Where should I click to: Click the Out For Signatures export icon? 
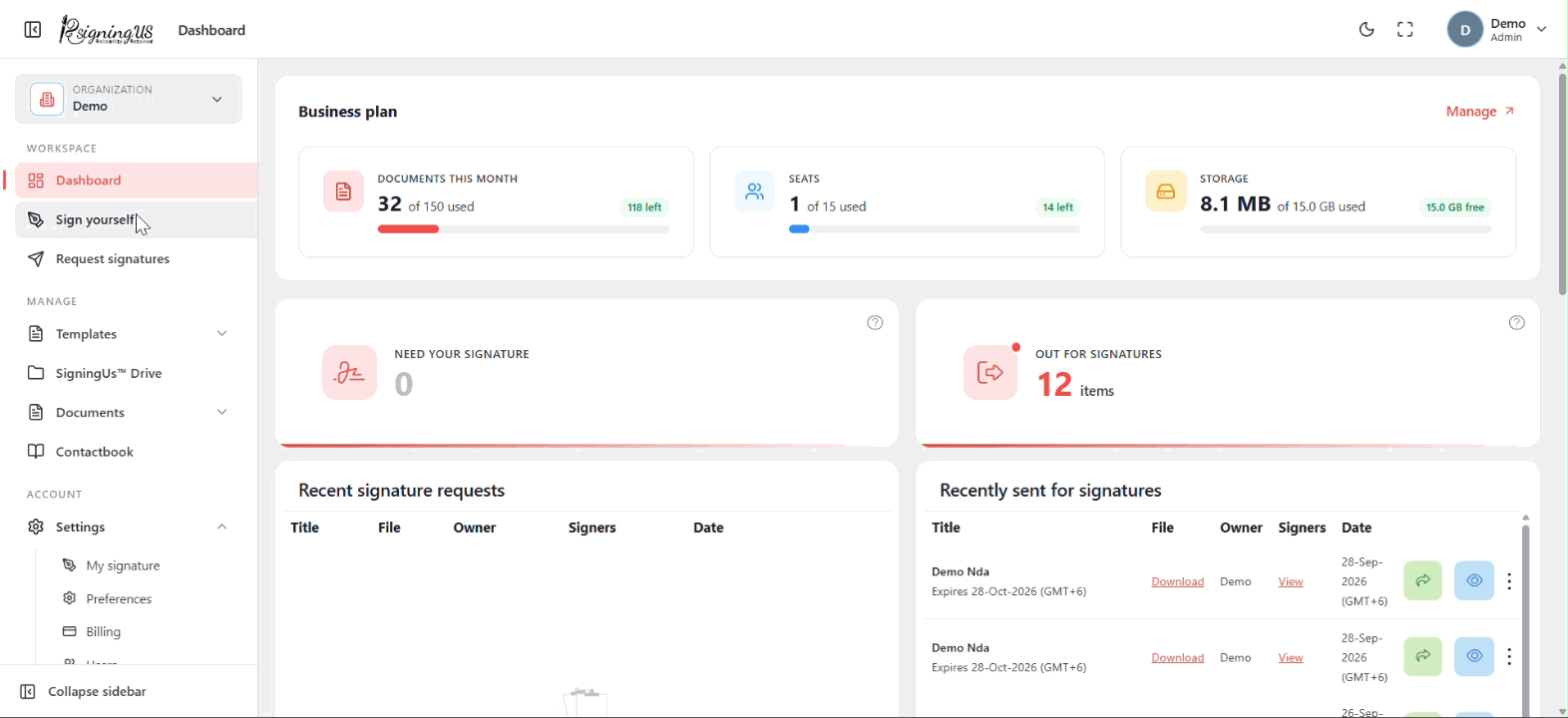coord(990,373)
